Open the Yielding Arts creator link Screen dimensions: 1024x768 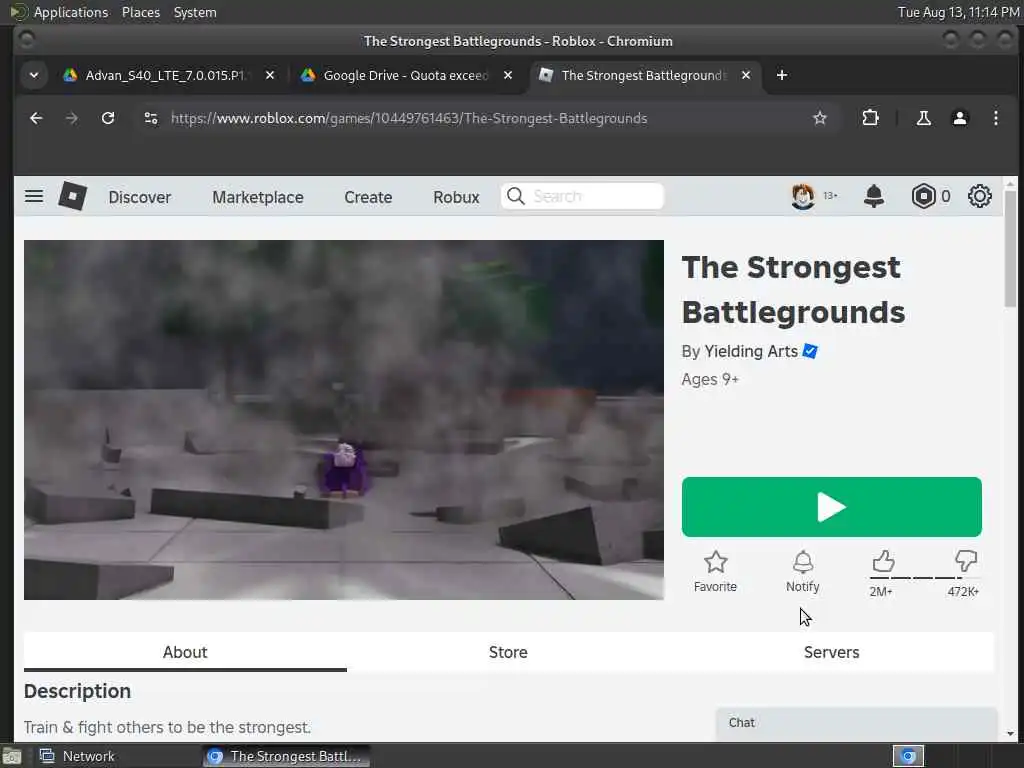(751, 351)
